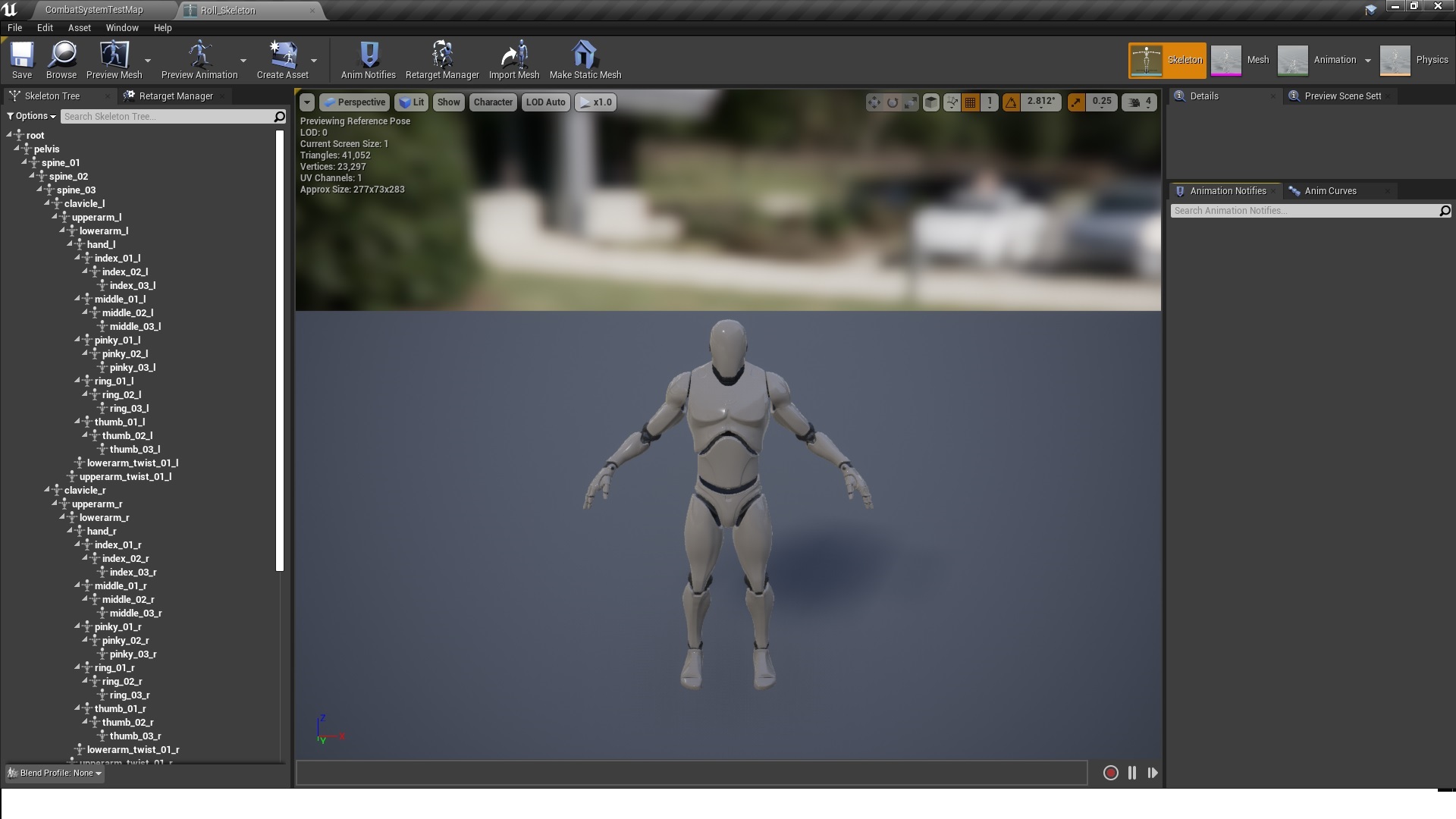The image size is (1456, 819).
Task: Click the Retarget Manager button
Action: click(x=442, y=60)
